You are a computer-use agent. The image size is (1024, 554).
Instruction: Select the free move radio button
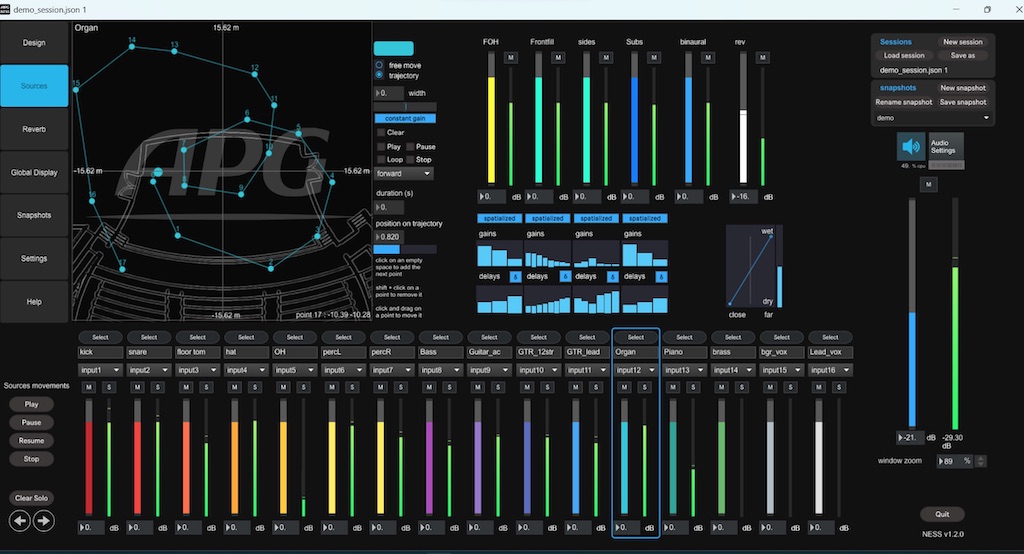click(x=380, y=65)
